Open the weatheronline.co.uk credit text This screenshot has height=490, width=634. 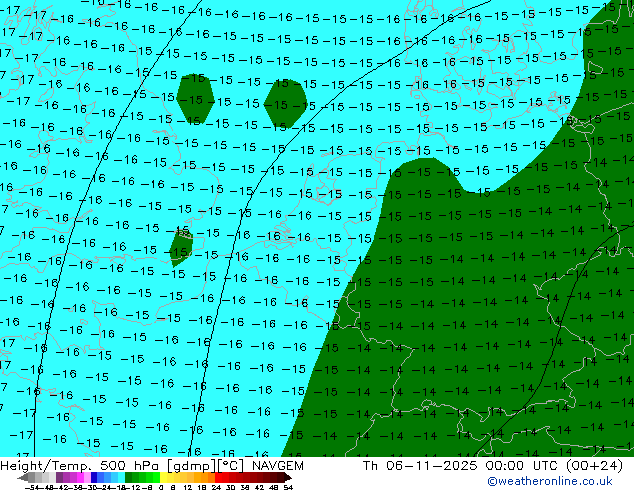point(549,481)
